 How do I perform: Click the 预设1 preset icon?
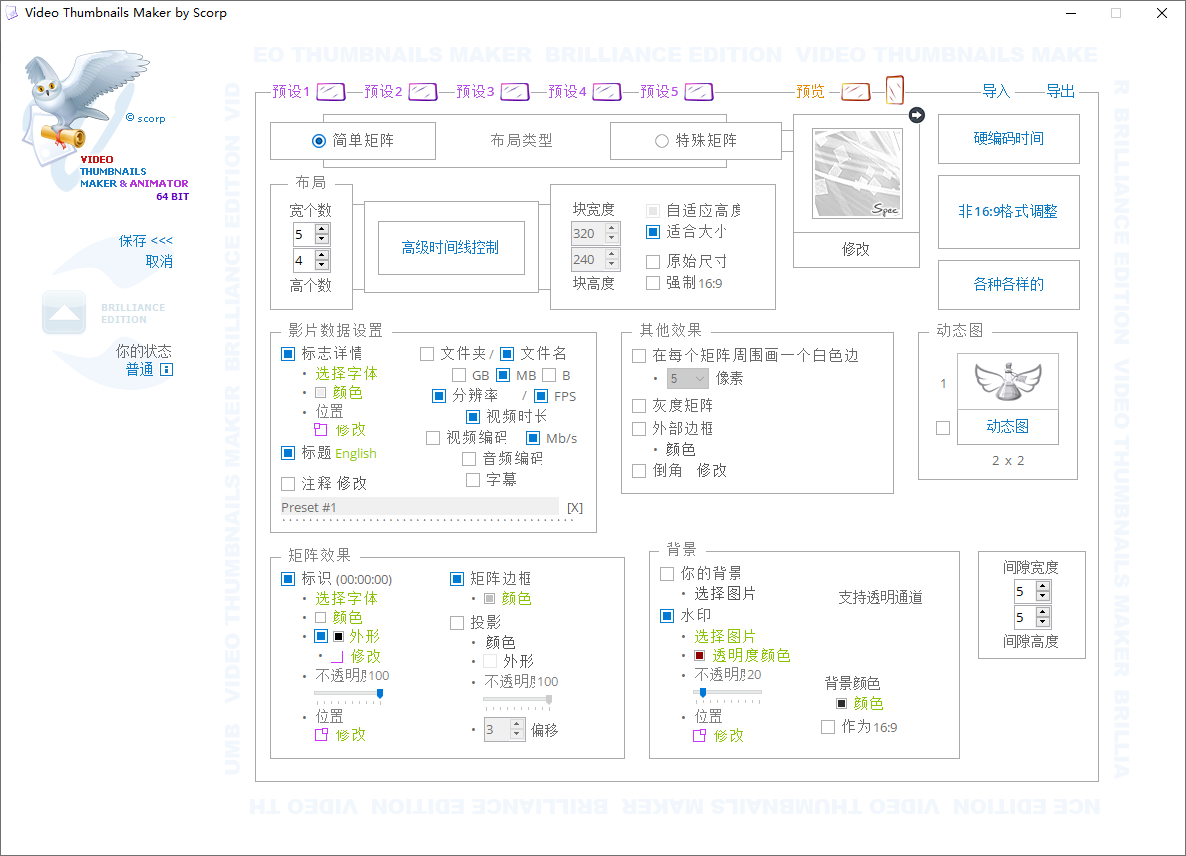328,91
